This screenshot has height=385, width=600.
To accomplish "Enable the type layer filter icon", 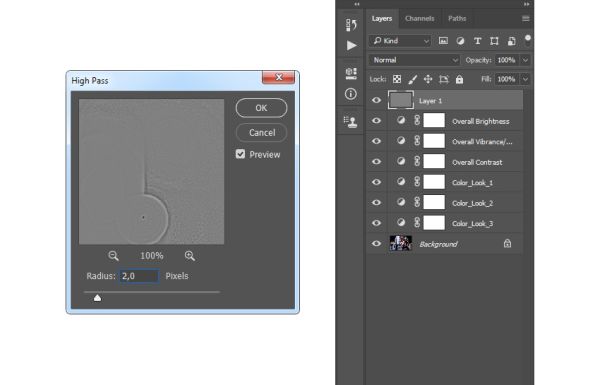I will 477,41.
